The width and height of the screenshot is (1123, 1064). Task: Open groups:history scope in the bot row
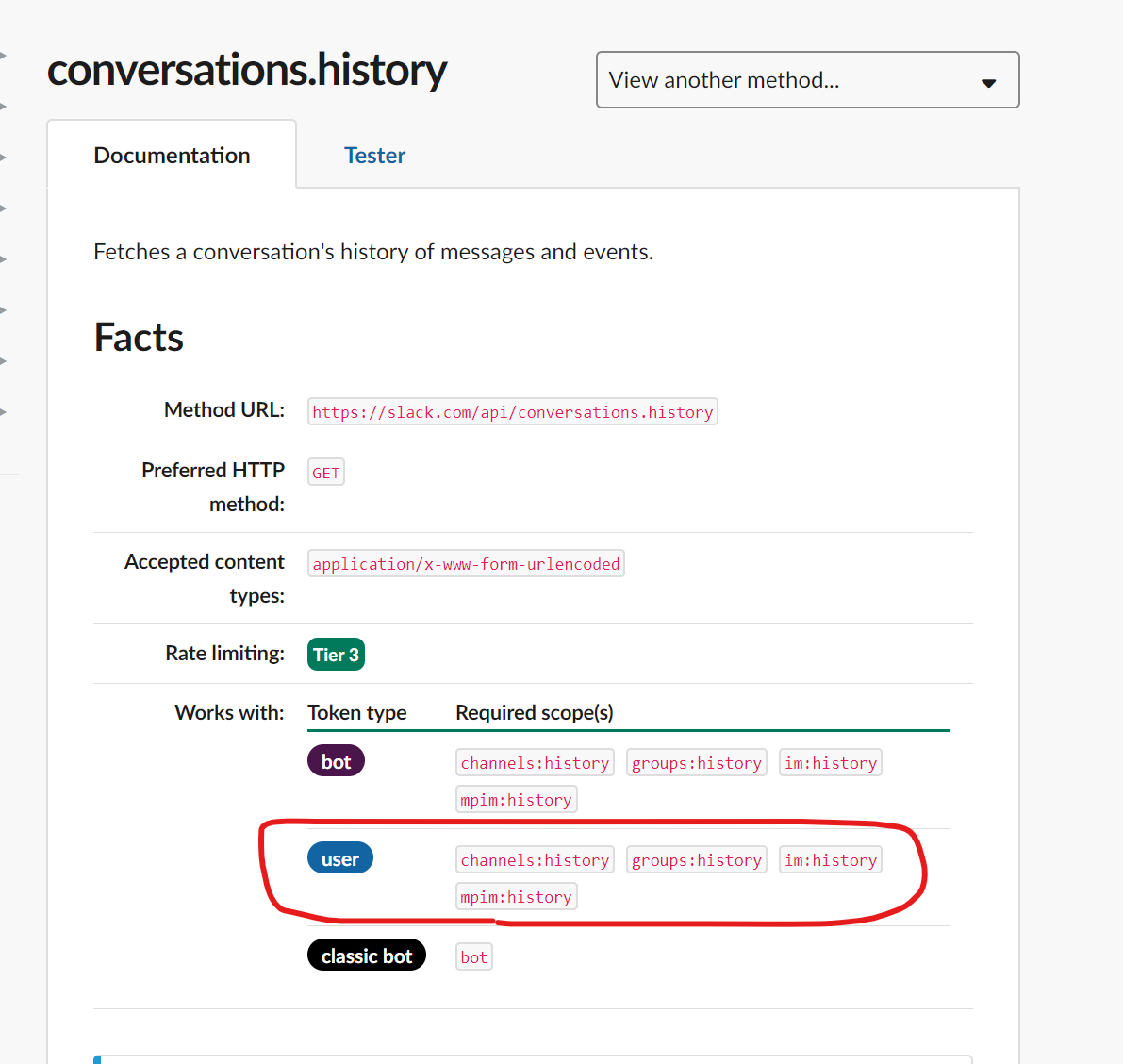pyautogui.click(x=696, y=762)
